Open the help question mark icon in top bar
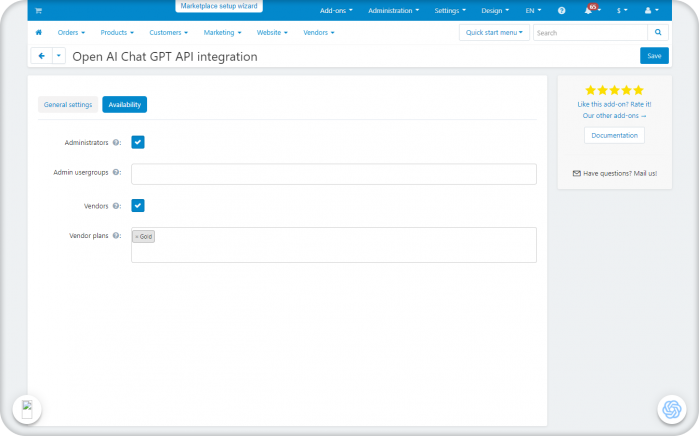Image resolution: width=700 pixels, height=436 pixels. click(562, 10)
